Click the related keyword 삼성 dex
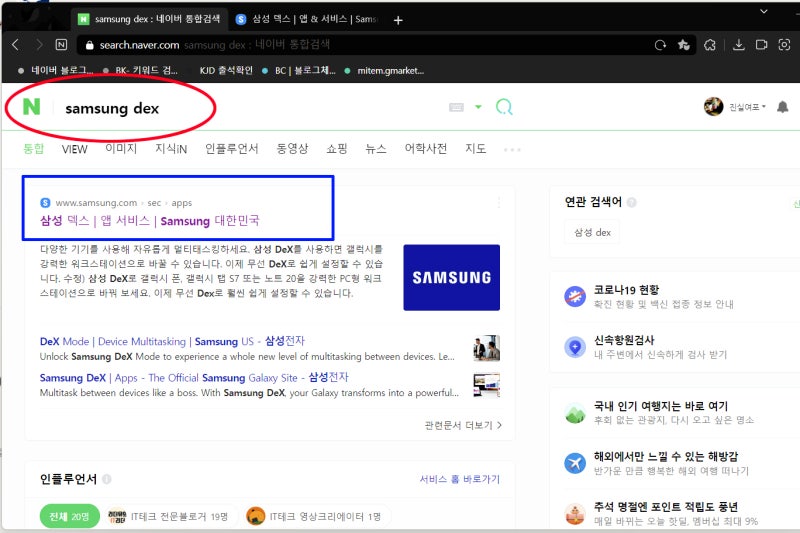The image size is (800, 533). (592, 232)
